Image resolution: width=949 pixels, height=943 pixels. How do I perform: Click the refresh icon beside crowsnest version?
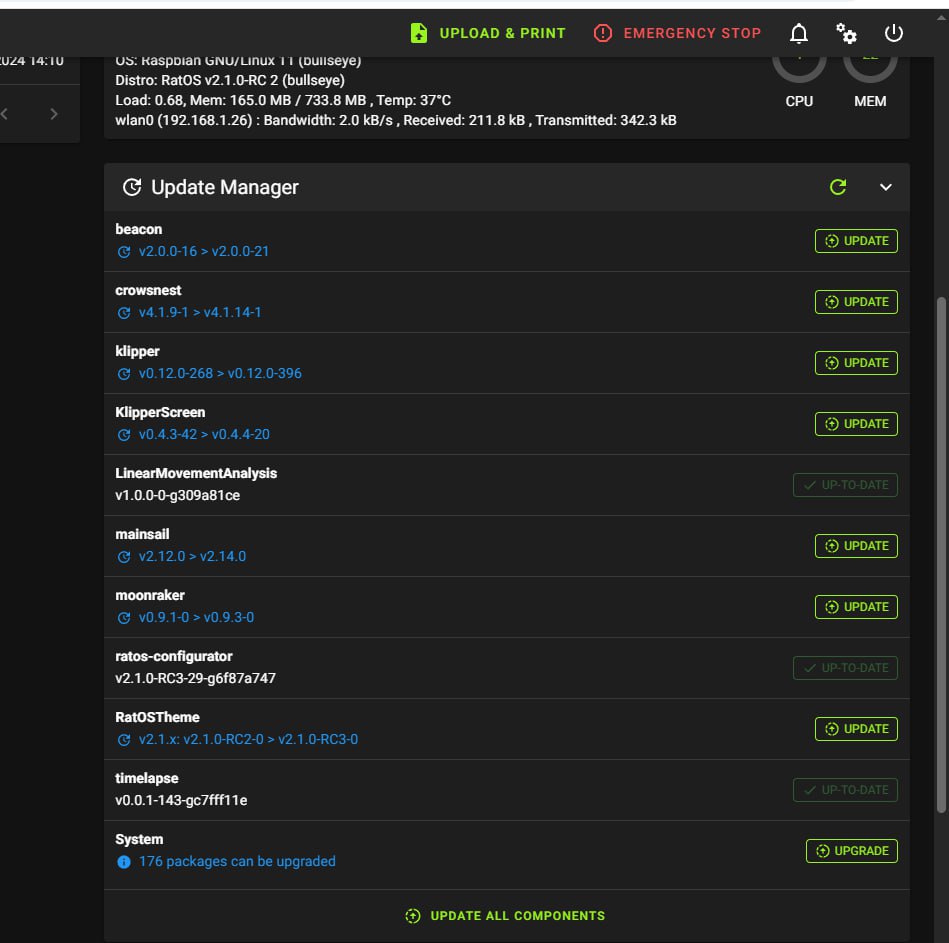click(124, 313)
